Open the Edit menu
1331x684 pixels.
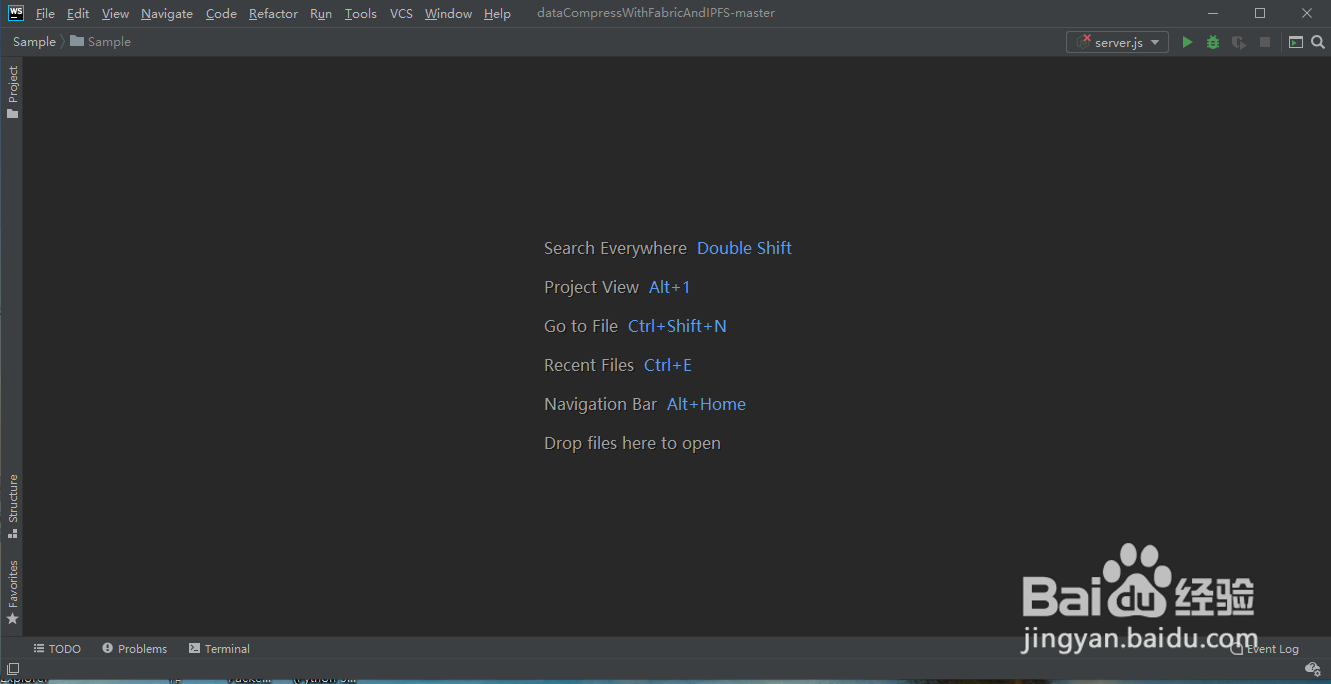point(78,13)
